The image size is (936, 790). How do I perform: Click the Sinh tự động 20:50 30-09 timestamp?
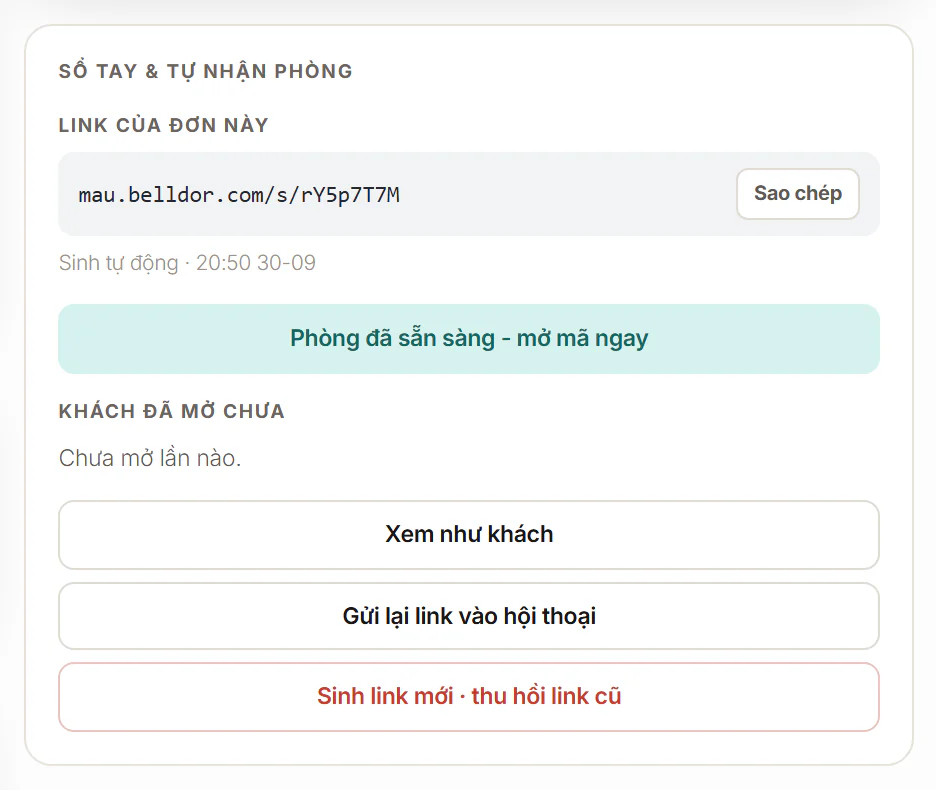187,263
